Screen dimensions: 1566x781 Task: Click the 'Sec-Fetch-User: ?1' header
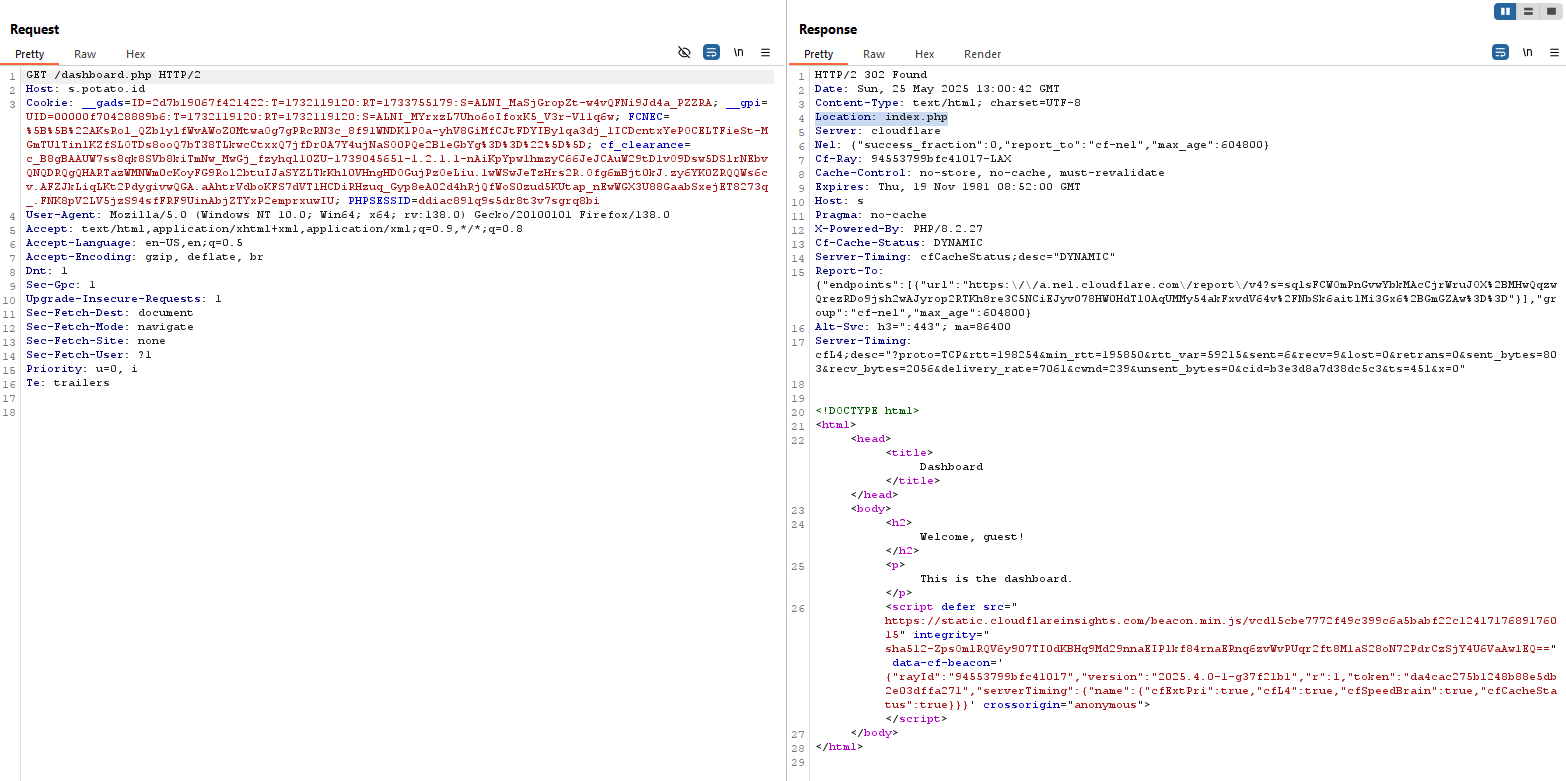(x=89, y=355)
